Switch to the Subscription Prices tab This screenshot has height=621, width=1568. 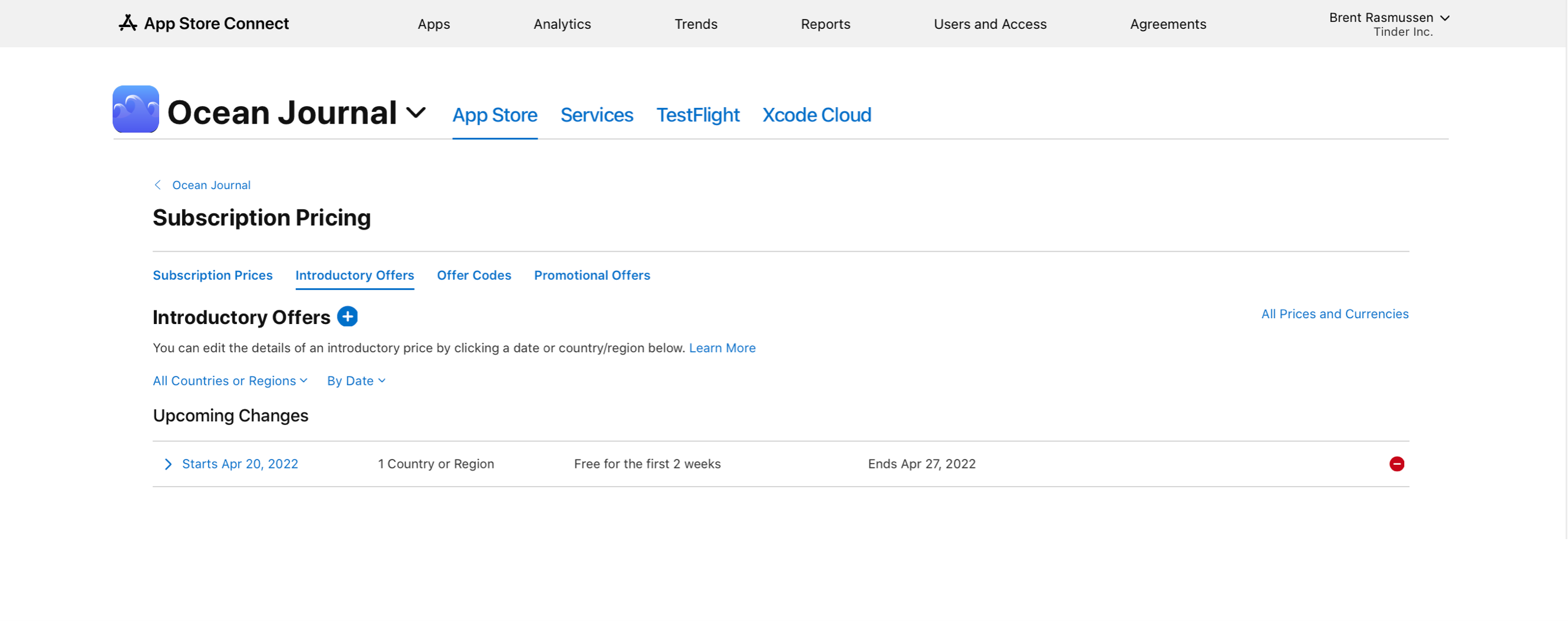pos(212,275)
